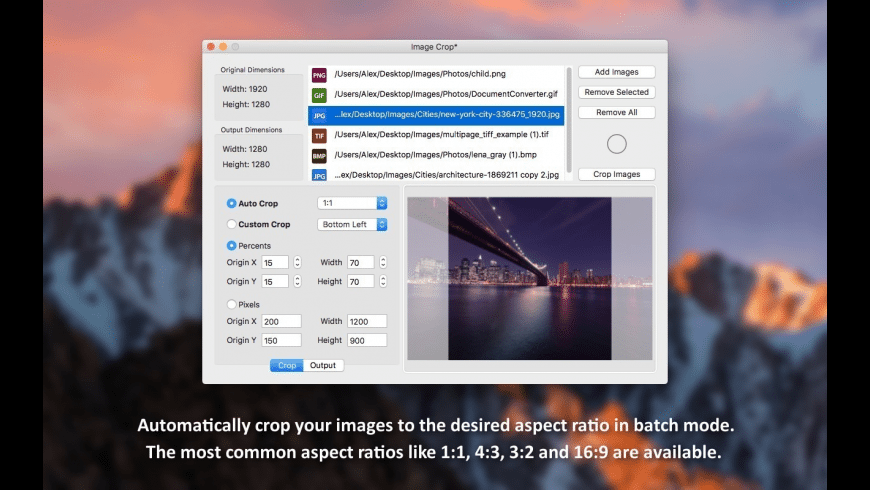This screenshot has height=490, width=870.
Task: Click the TIF icon for multipage_tiff_example
Action: click(319, 135)
